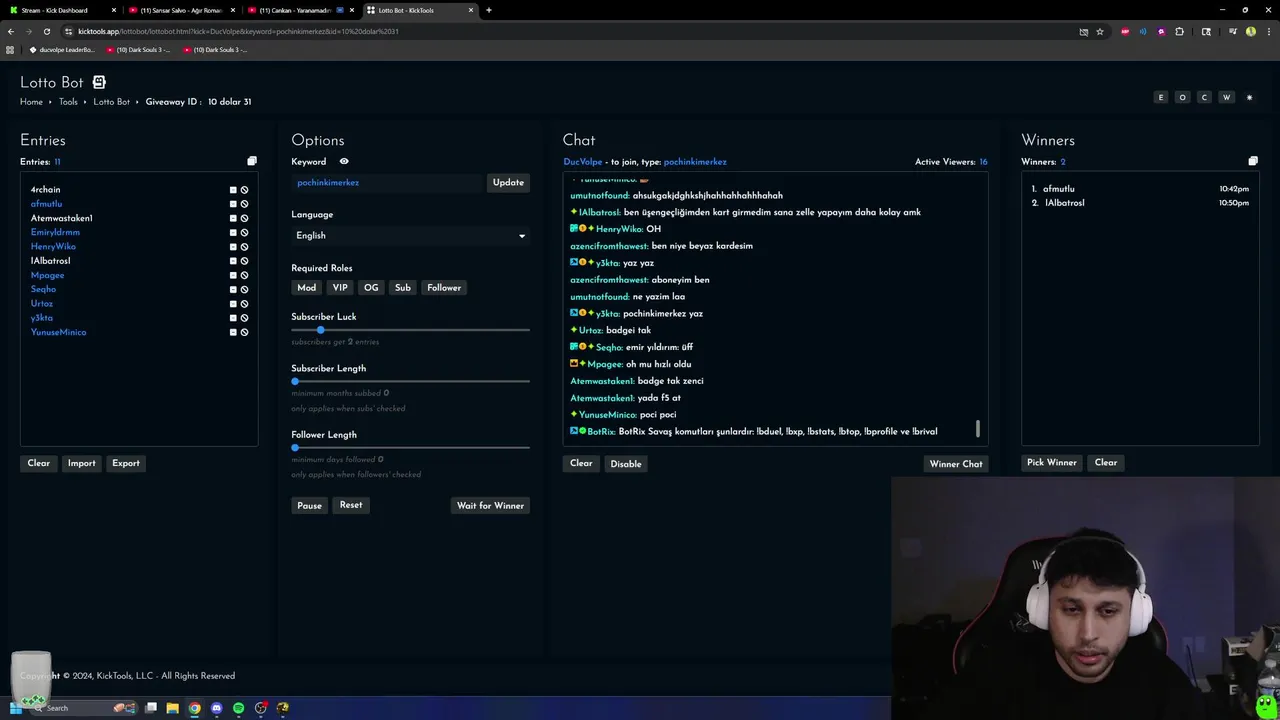
Task: Click the chat scrollbar thumb
Action: (978, 429)
